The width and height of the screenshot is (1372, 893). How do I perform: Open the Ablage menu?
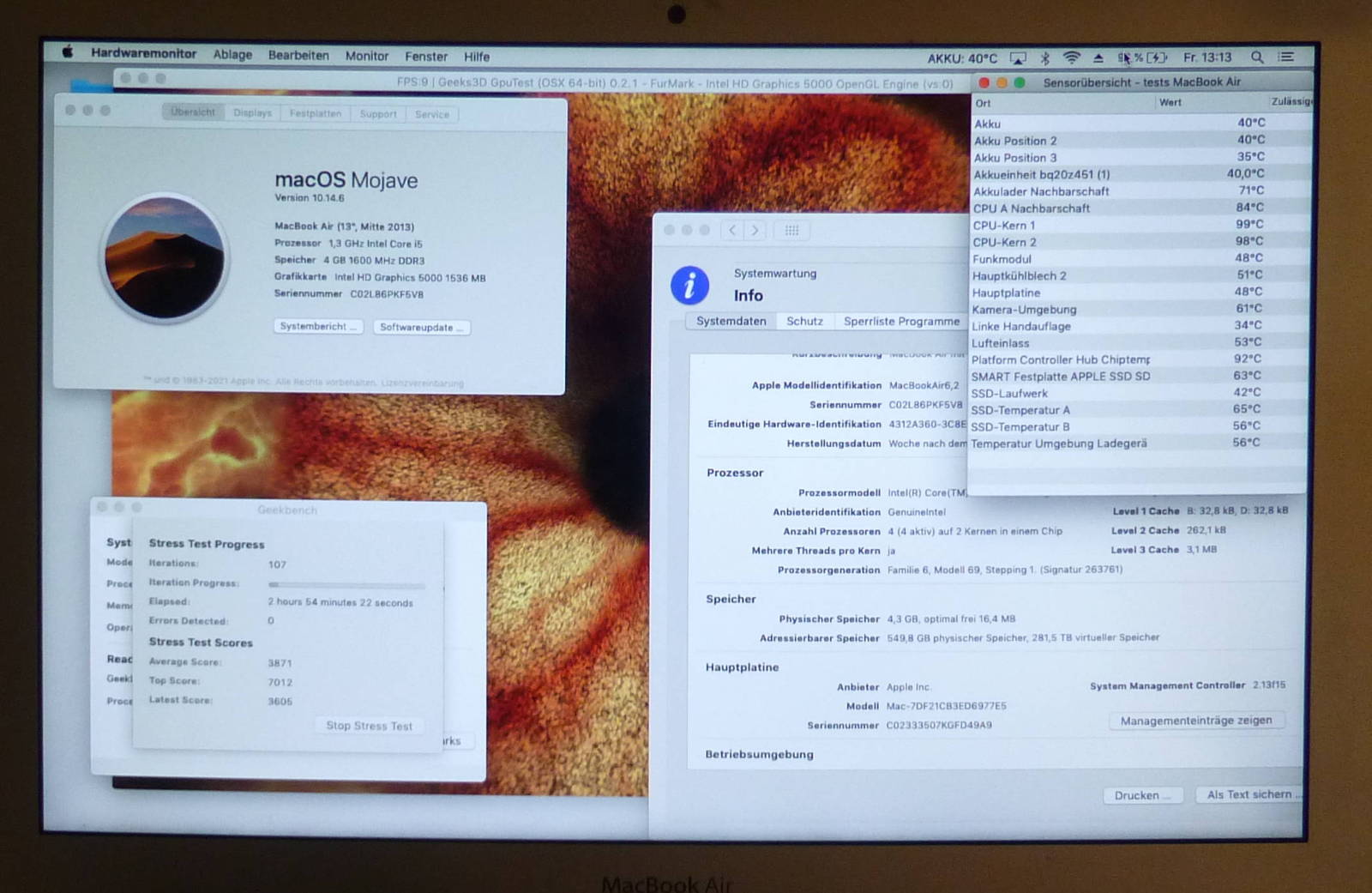232,55
